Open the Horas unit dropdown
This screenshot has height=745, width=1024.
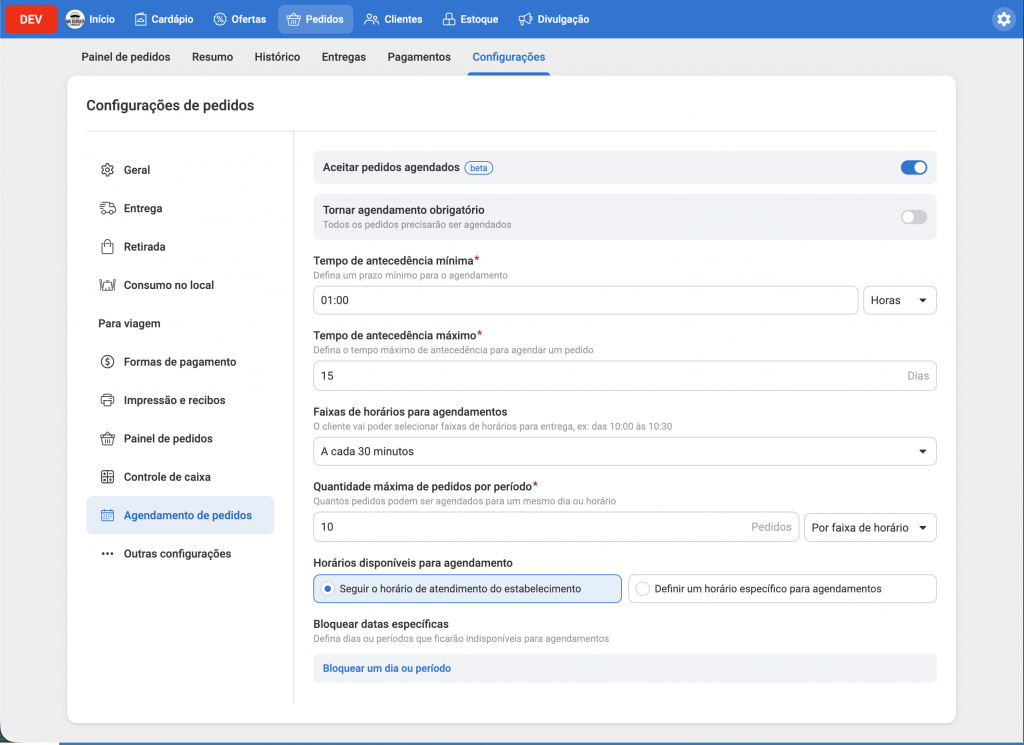(899, 299)
